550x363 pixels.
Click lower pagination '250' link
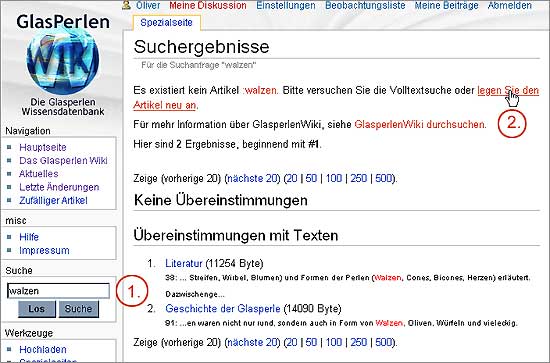click(358, 342)
